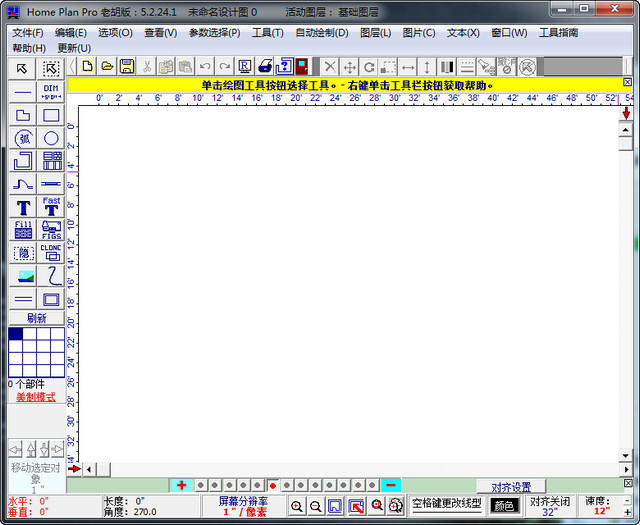This screenshot has width=640, height=525.
Task: Click the 对齐设置 snap settings button
Action: click(x=511, y=487)
